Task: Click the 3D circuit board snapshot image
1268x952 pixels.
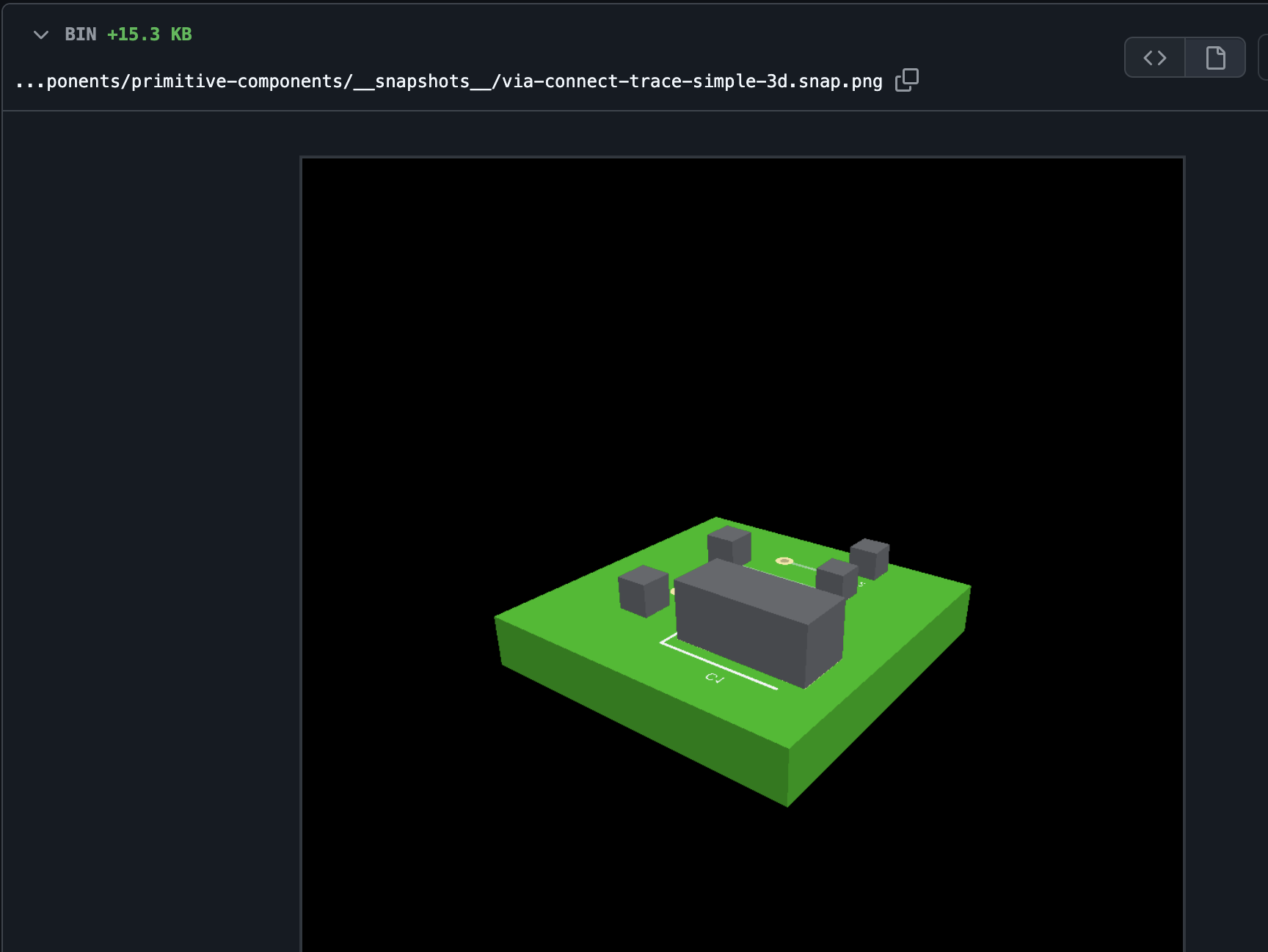Action: (x=743, y=554)
